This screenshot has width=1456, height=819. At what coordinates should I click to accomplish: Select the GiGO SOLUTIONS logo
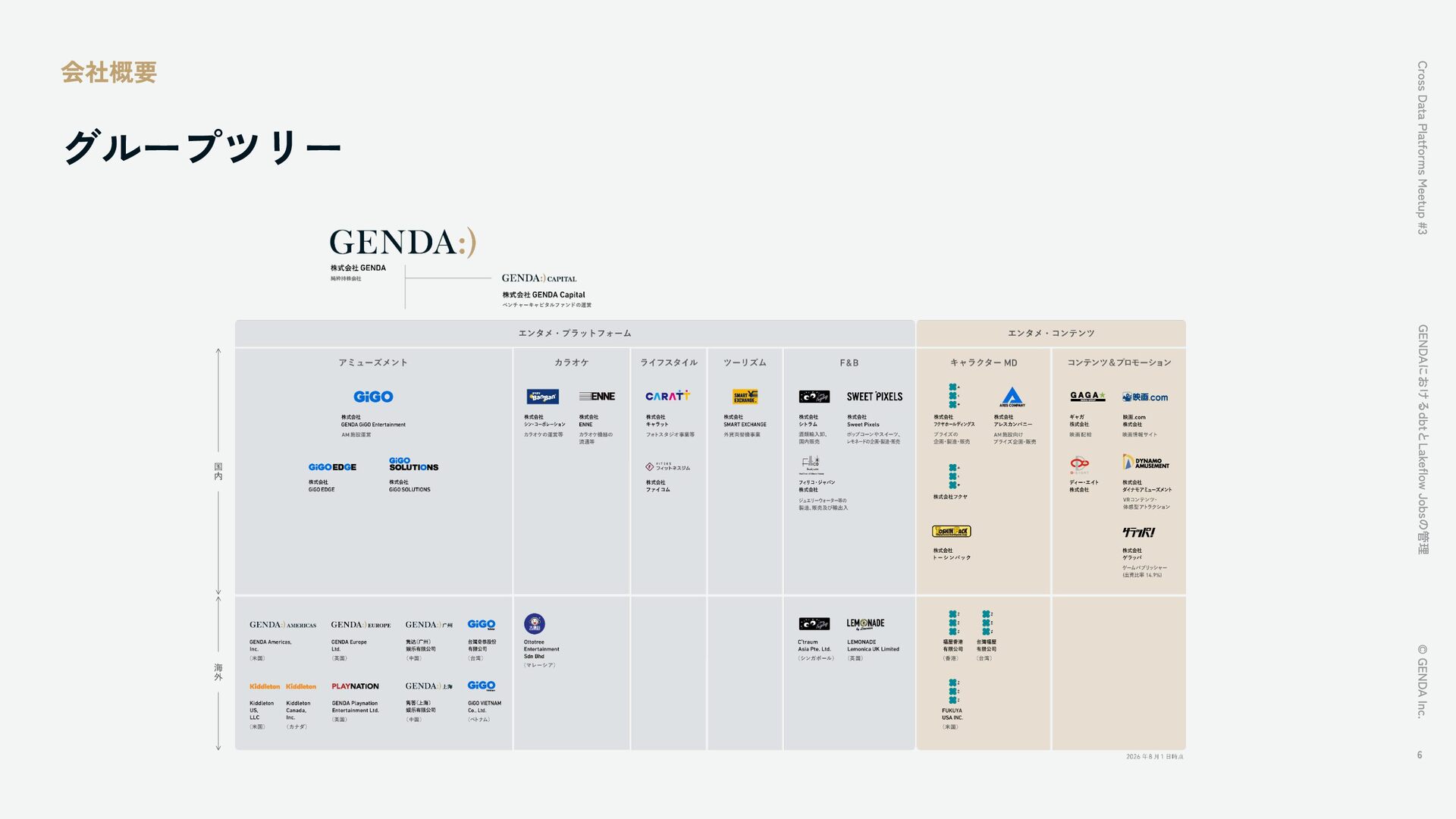click(413, 464)
